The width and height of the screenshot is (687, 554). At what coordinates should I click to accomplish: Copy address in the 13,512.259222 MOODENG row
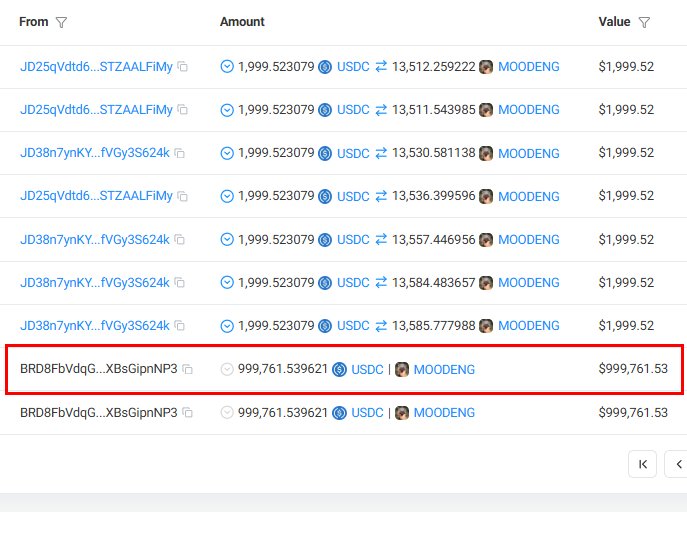183,67
